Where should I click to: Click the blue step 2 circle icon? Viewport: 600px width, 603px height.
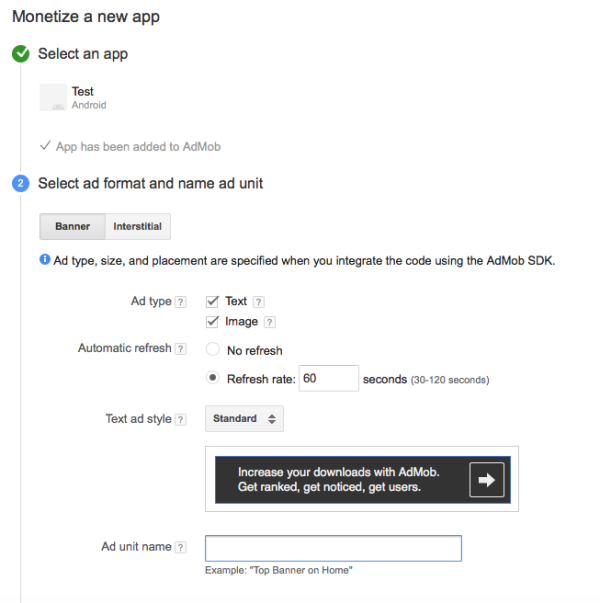click(21, 183)
